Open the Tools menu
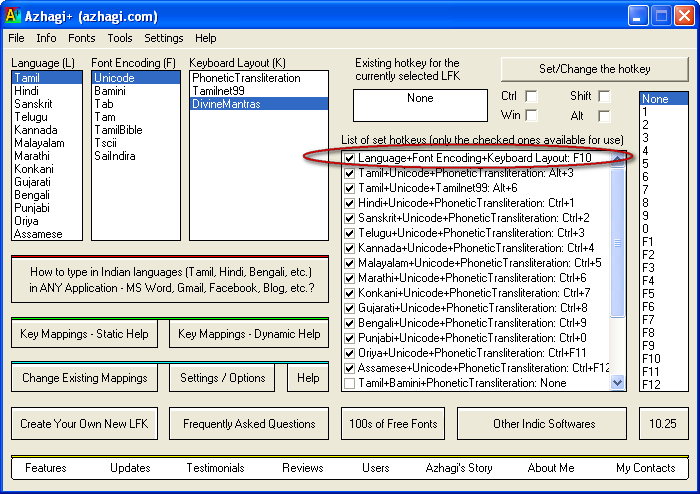Screen dimensions: 700x494 click(120, 38)
